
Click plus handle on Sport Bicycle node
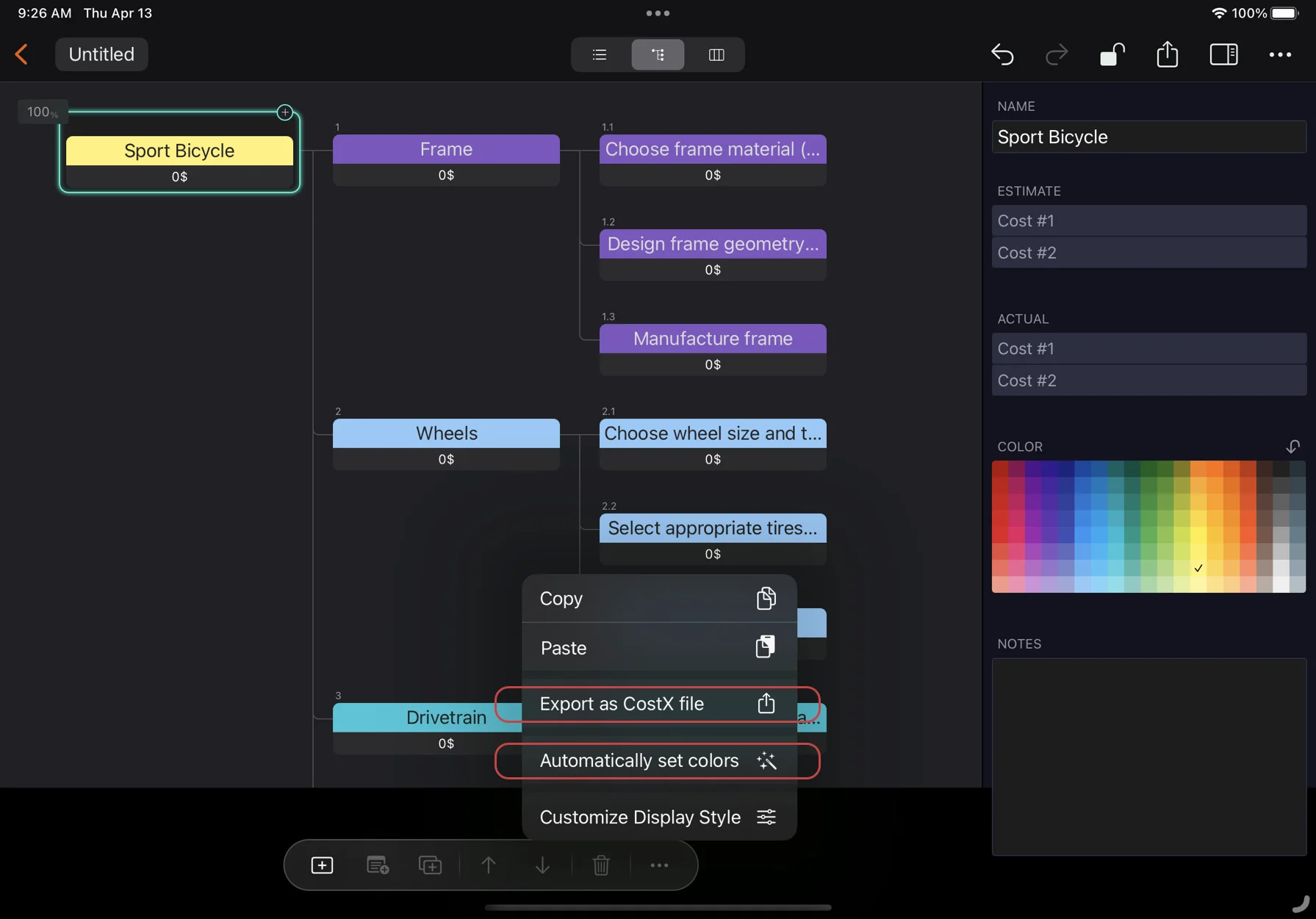point(285,112)
